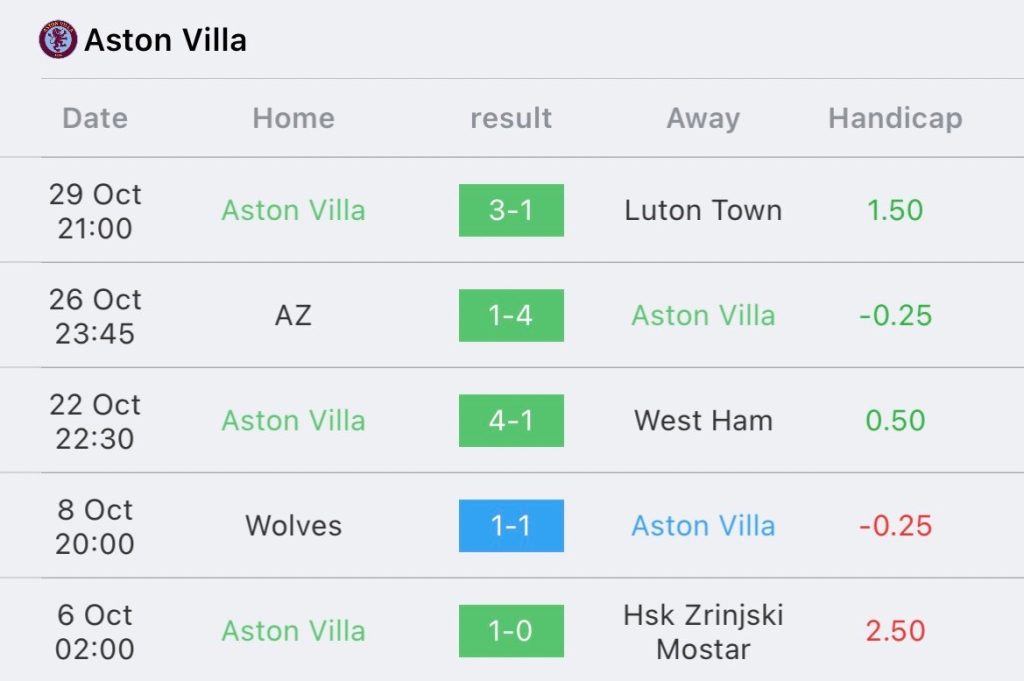The image size is (1024, 681).
Task: Select the AZ home team name
Action: [293, 315]
